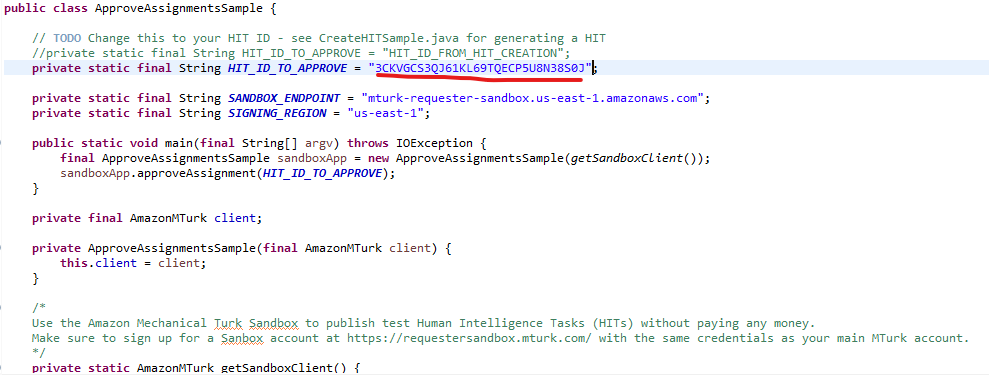Click the throws keyword
Image resolution: width=989 pixels, height=375 pixels.
pos(368,144)
